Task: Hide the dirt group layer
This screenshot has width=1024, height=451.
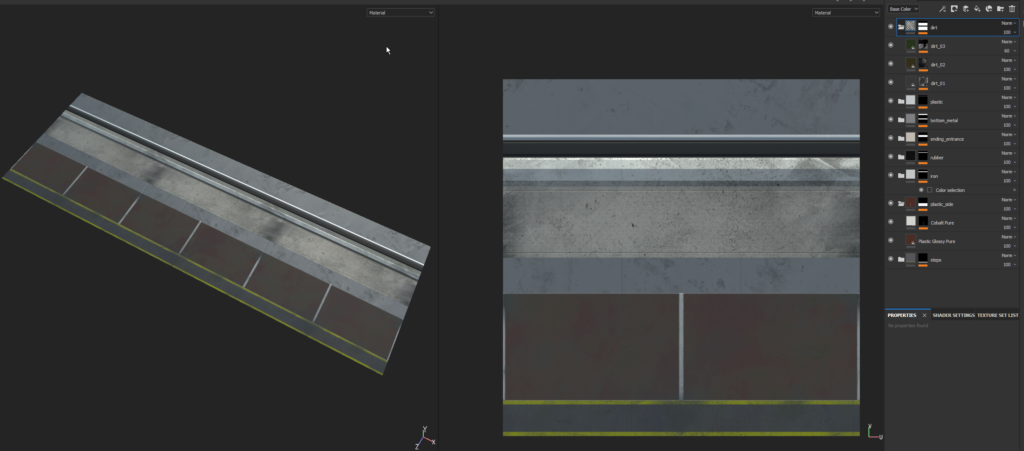Action: (890, 27)
